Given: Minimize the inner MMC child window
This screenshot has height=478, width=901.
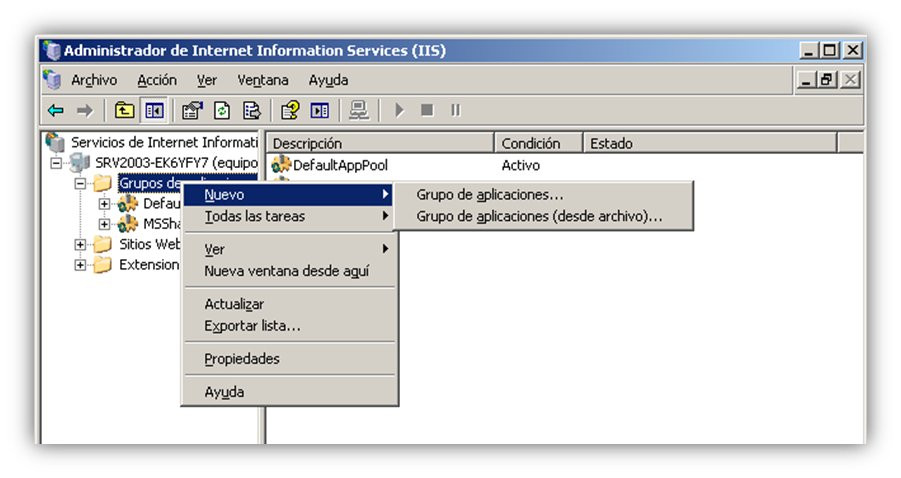Looking at the screenshot, I should (806, 80).
